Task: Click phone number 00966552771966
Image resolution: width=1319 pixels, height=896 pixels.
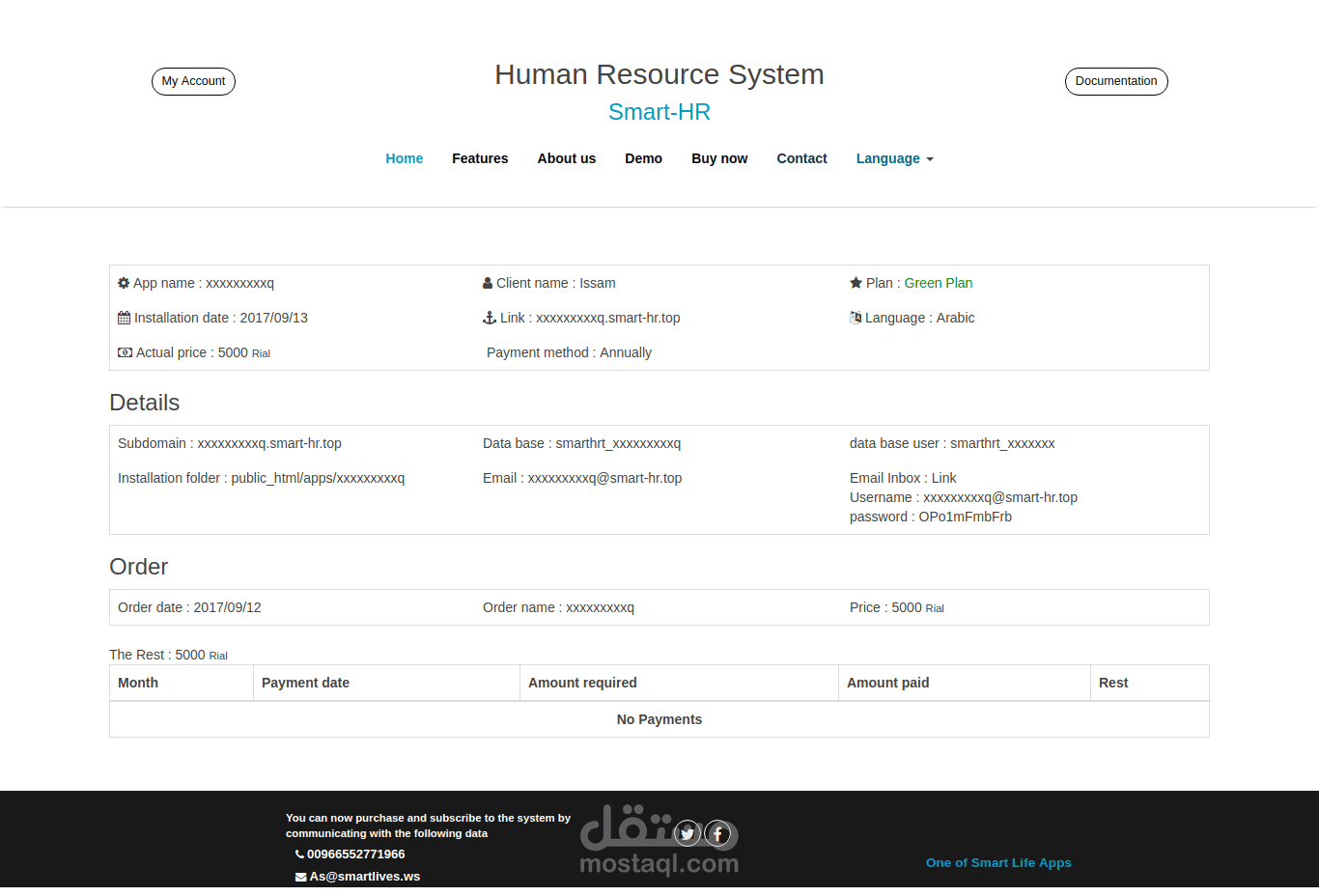Action: [x=355, y=854]
